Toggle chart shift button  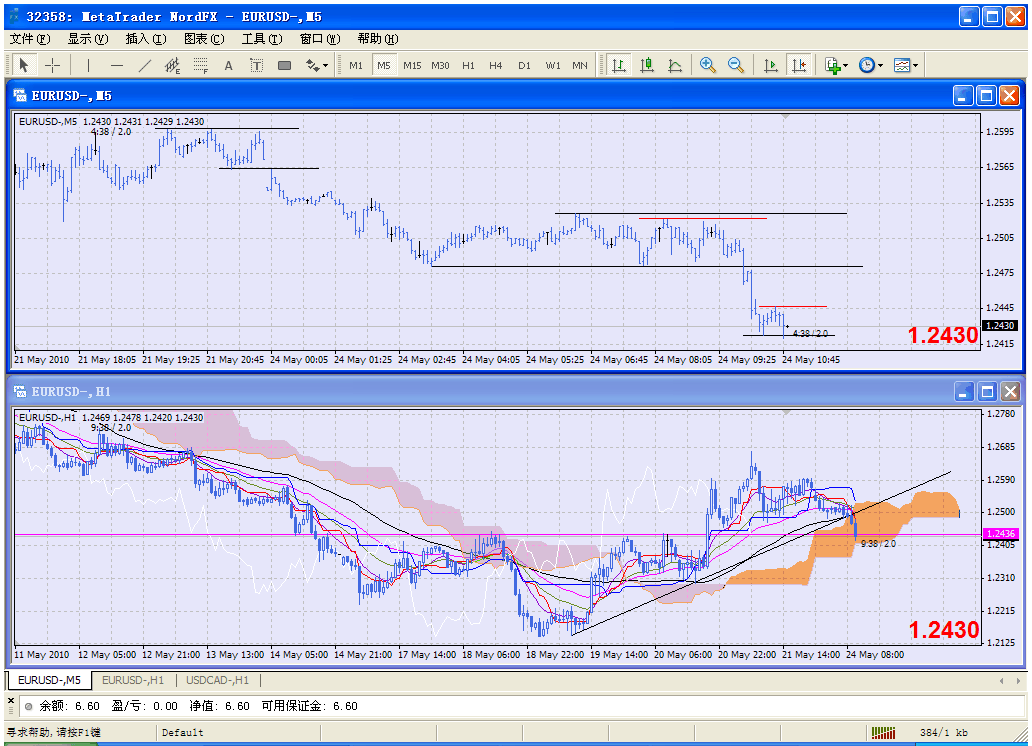coord(799,65)
